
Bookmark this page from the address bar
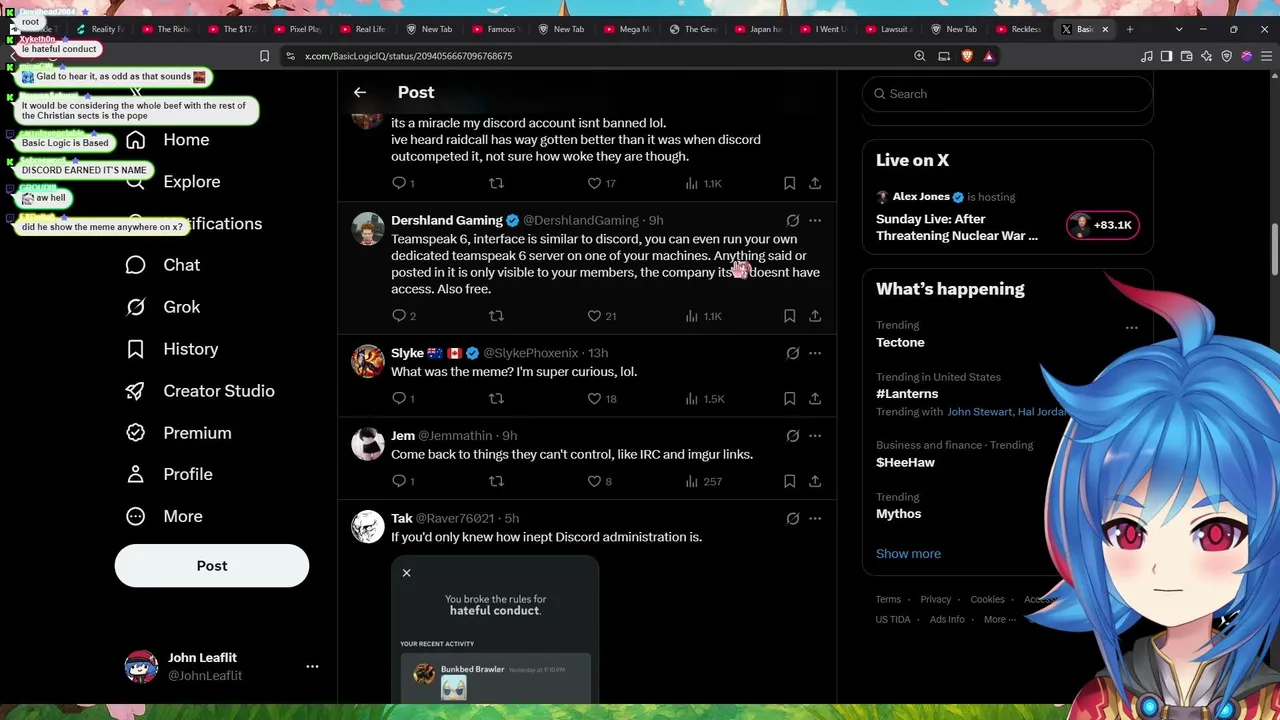point(264,56)
